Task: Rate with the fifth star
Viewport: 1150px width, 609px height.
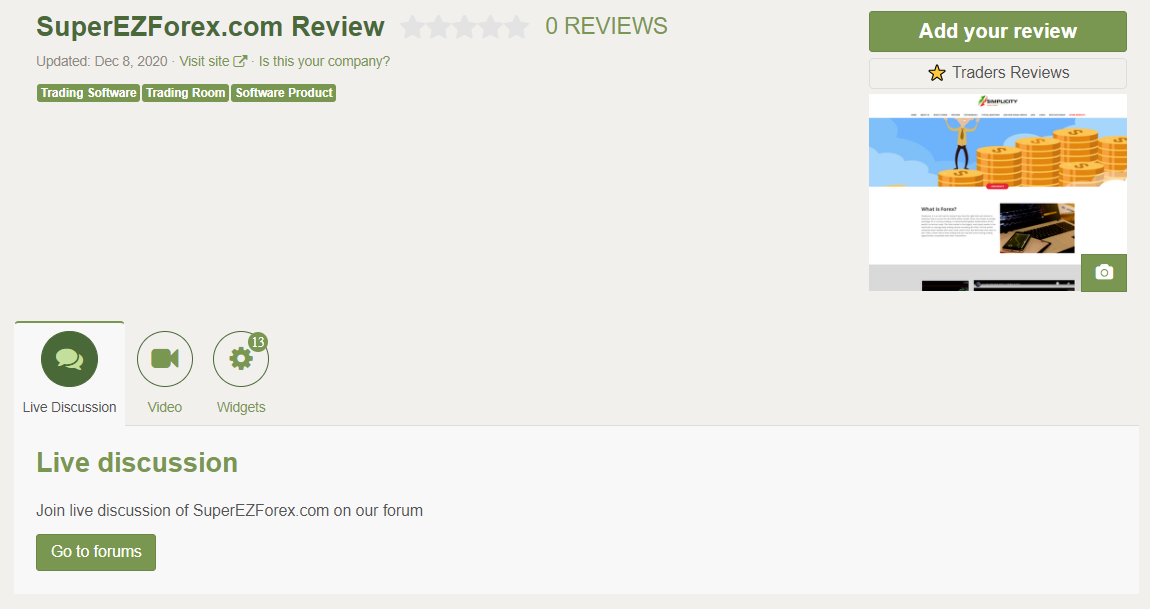Action: tap(516, 27)
